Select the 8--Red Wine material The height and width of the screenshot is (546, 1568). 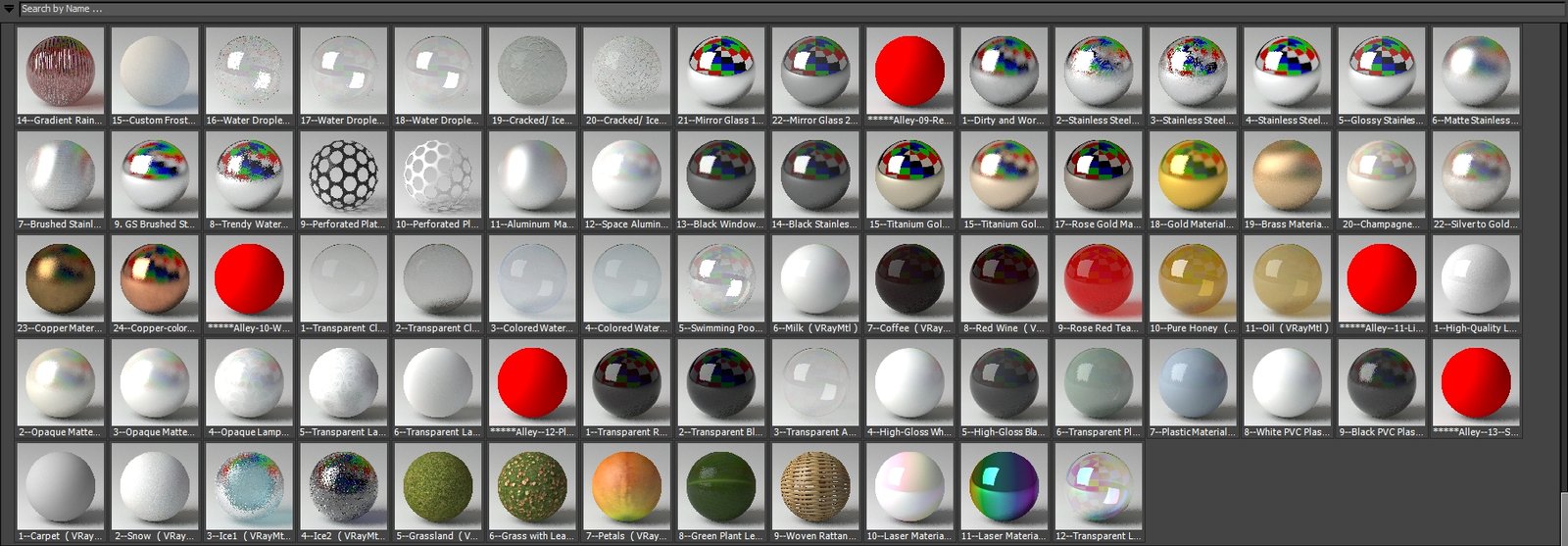point(1004,280)
